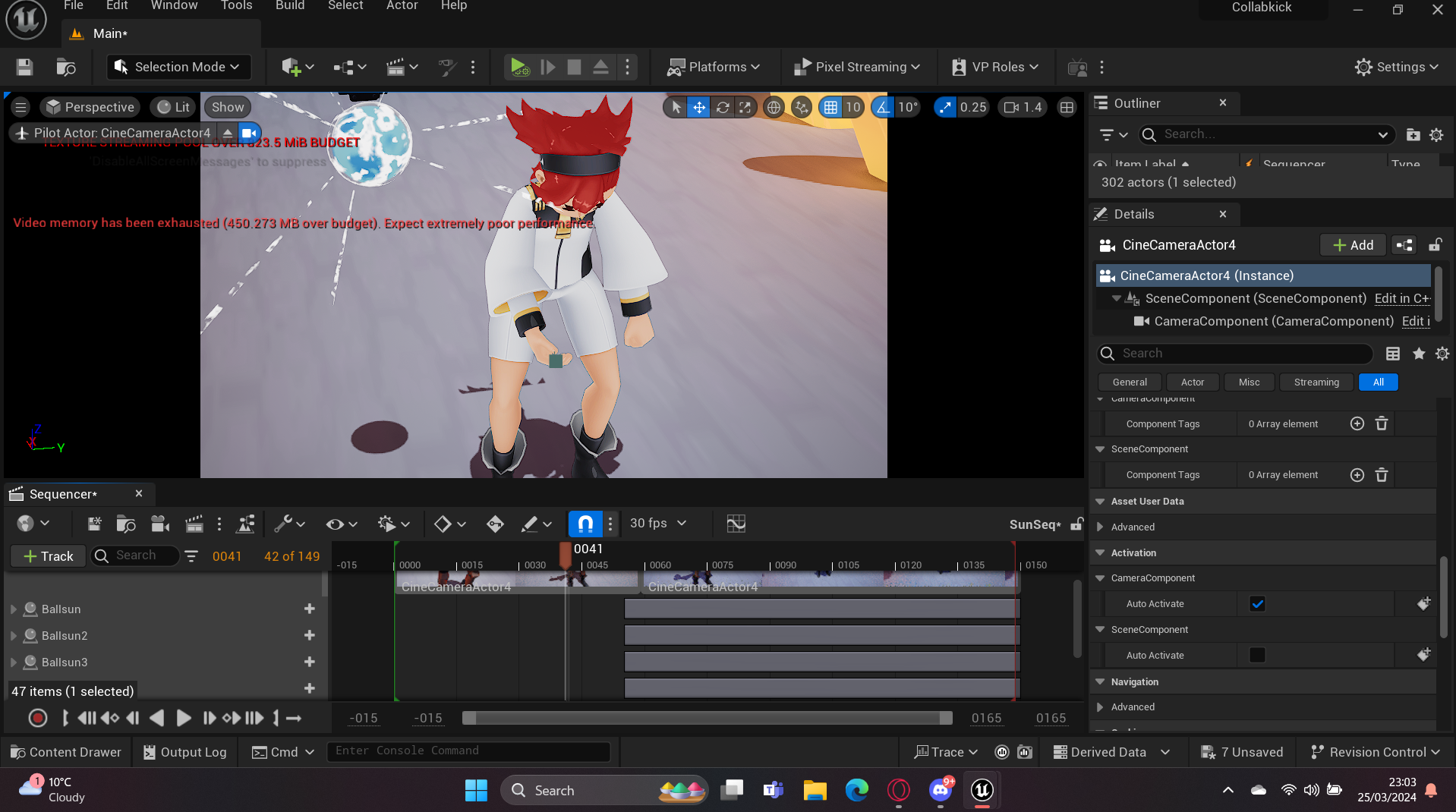Open Microsoft Edge from the taskbar
Image resolution: width=1456 pixels, height=812 pixels.
click(856, 791)
